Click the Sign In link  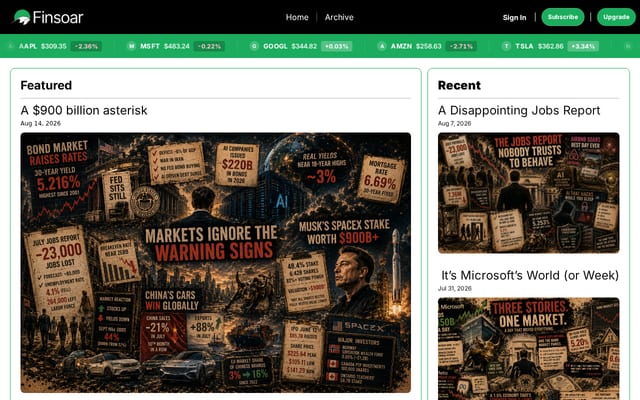514,18
